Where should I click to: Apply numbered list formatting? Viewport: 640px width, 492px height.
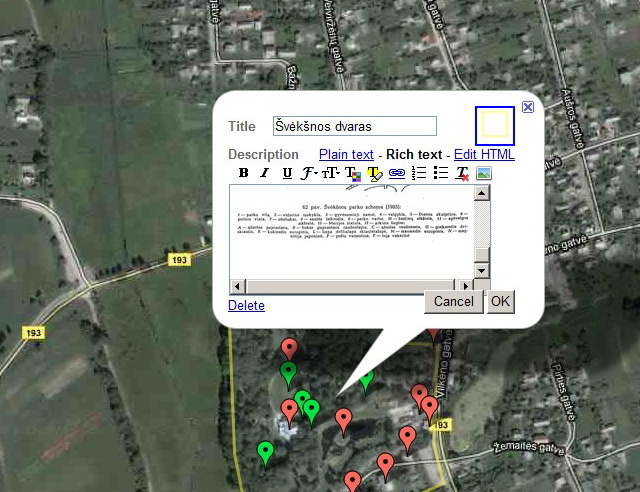click(x=419, y=173)
